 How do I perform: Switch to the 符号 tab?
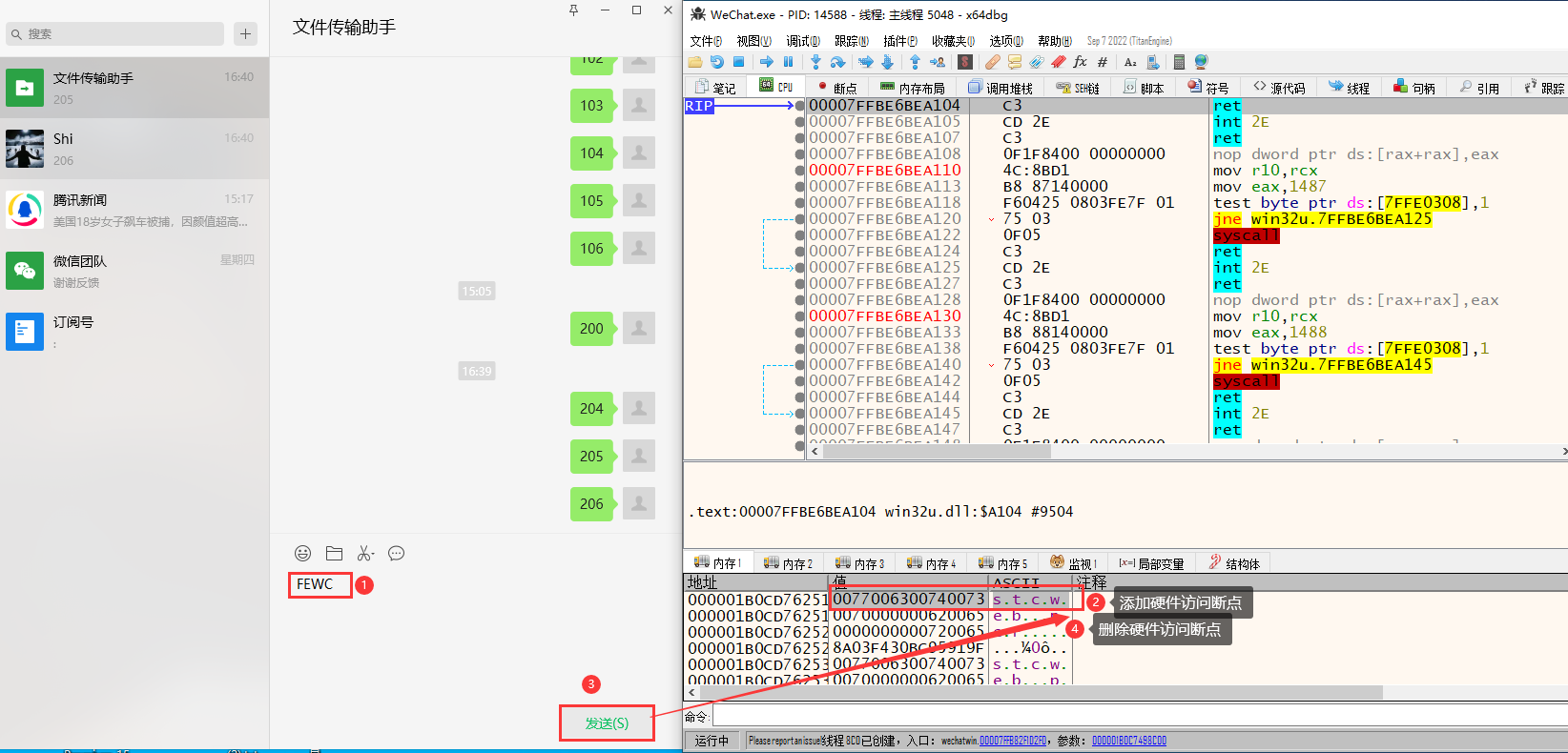click(x=1208, y=88)
